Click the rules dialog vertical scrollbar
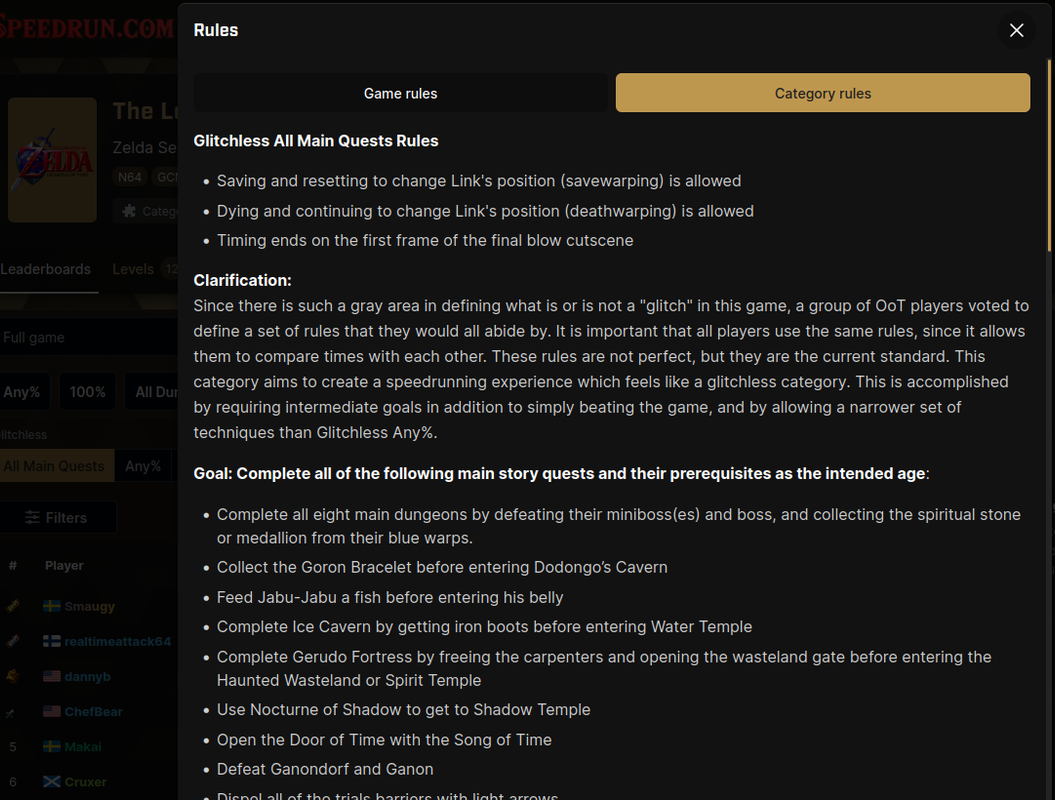The image size is (1055, 800). point(1049,155)
